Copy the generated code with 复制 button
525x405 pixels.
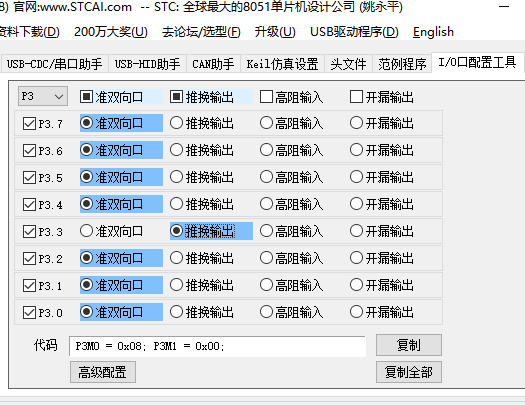click(409, 345)
